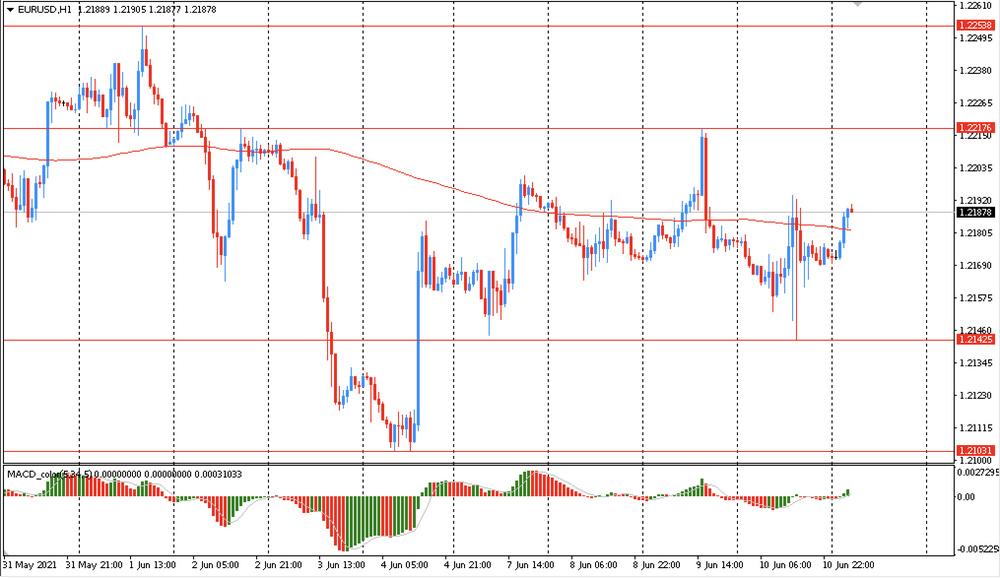Click the 8 Jun 22:00 time label
1000x578 pixels.
[x=657, y=565]
